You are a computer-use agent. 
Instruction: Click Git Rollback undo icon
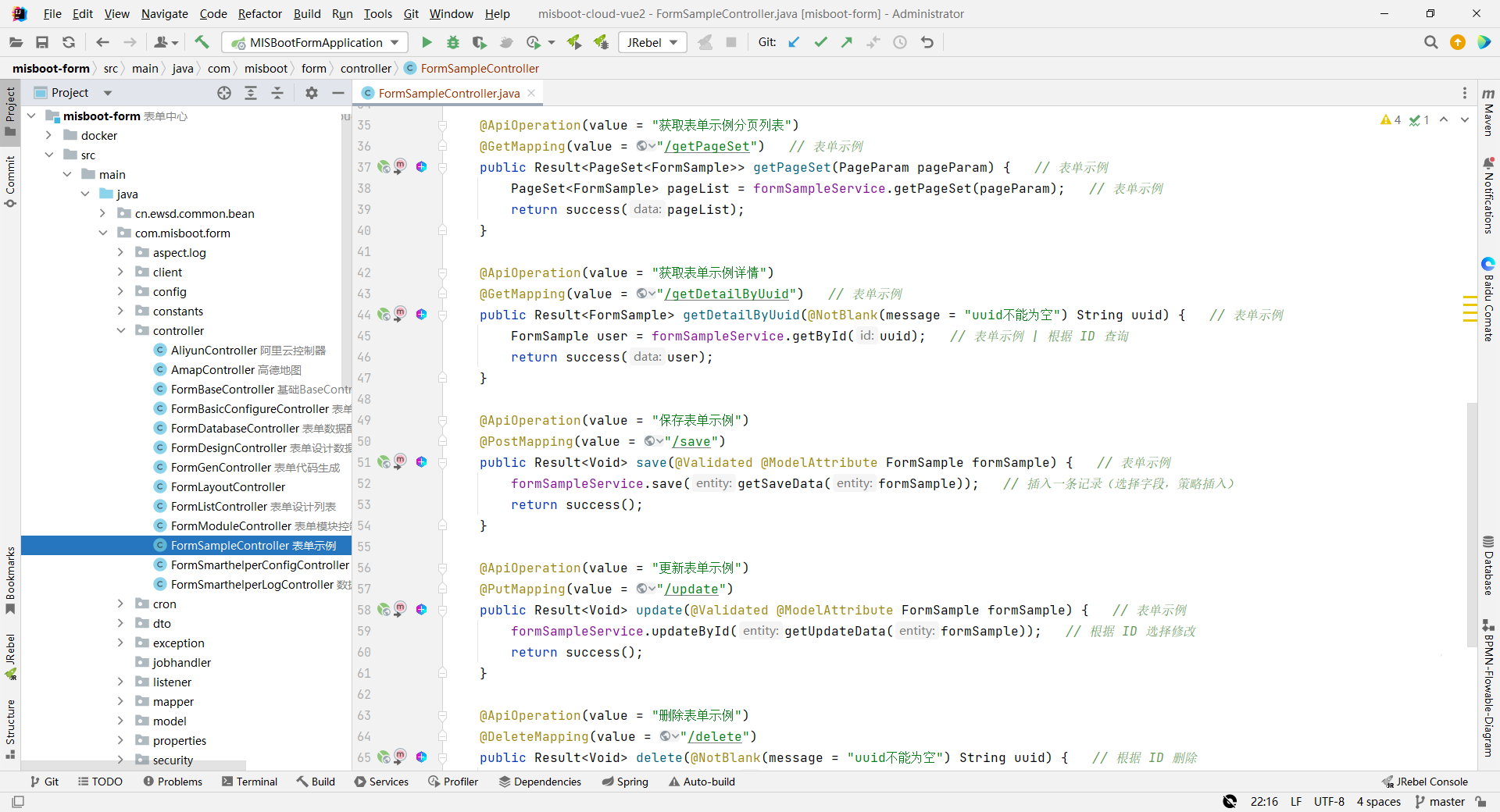pos(927,42)
